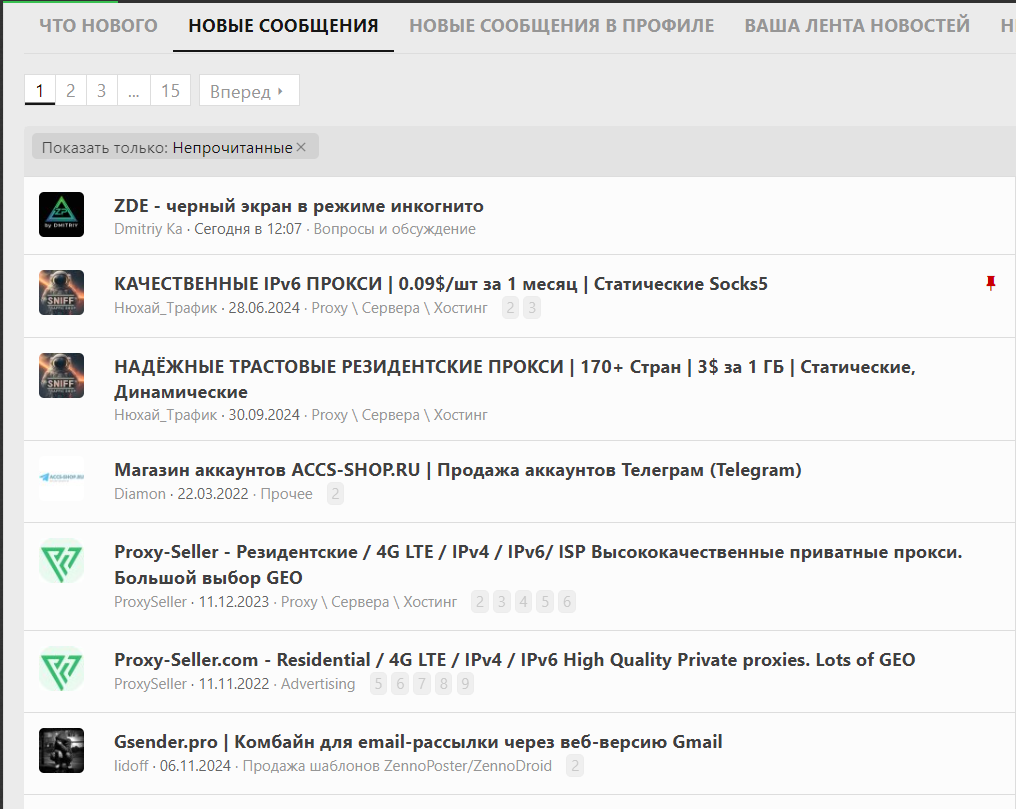Image resolution: width=1016 pixels, height=809 pixels.
Task: Switch to the ЧТО НОВОГО tab
Action: point(98,26)
